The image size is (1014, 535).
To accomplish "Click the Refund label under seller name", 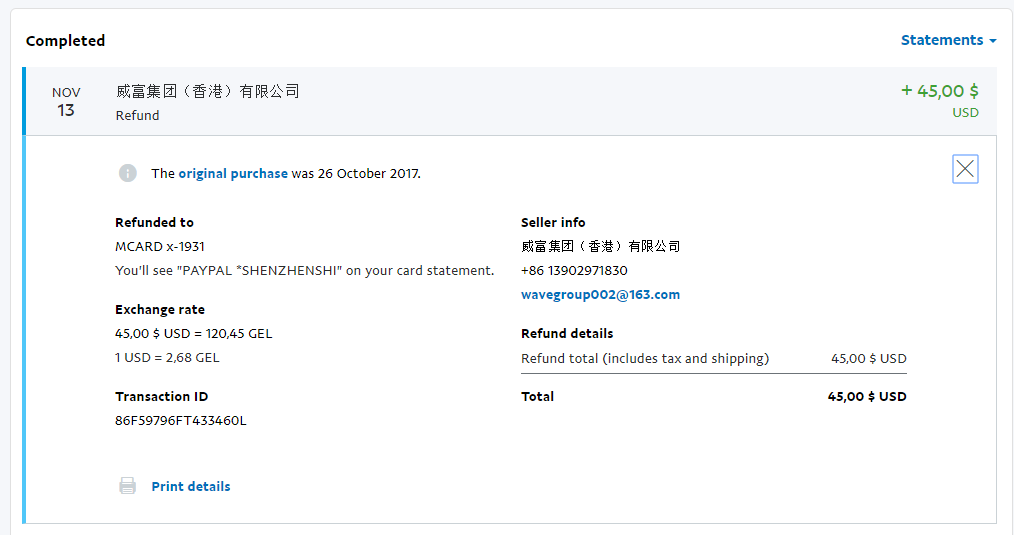I will click(137, 115).
